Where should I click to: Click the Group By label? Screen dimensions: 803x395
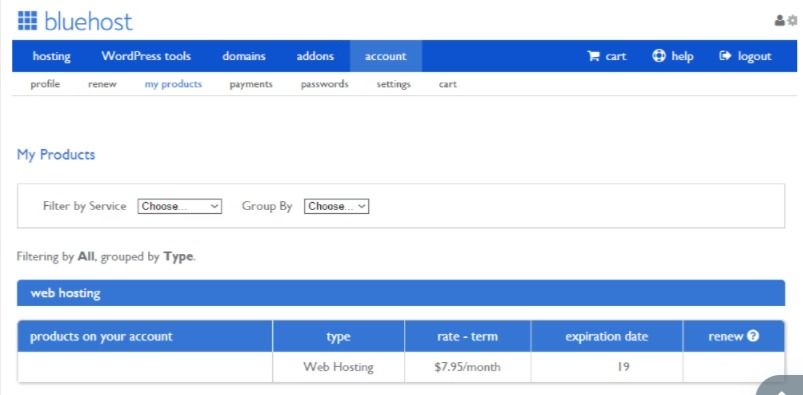point(267,206)
